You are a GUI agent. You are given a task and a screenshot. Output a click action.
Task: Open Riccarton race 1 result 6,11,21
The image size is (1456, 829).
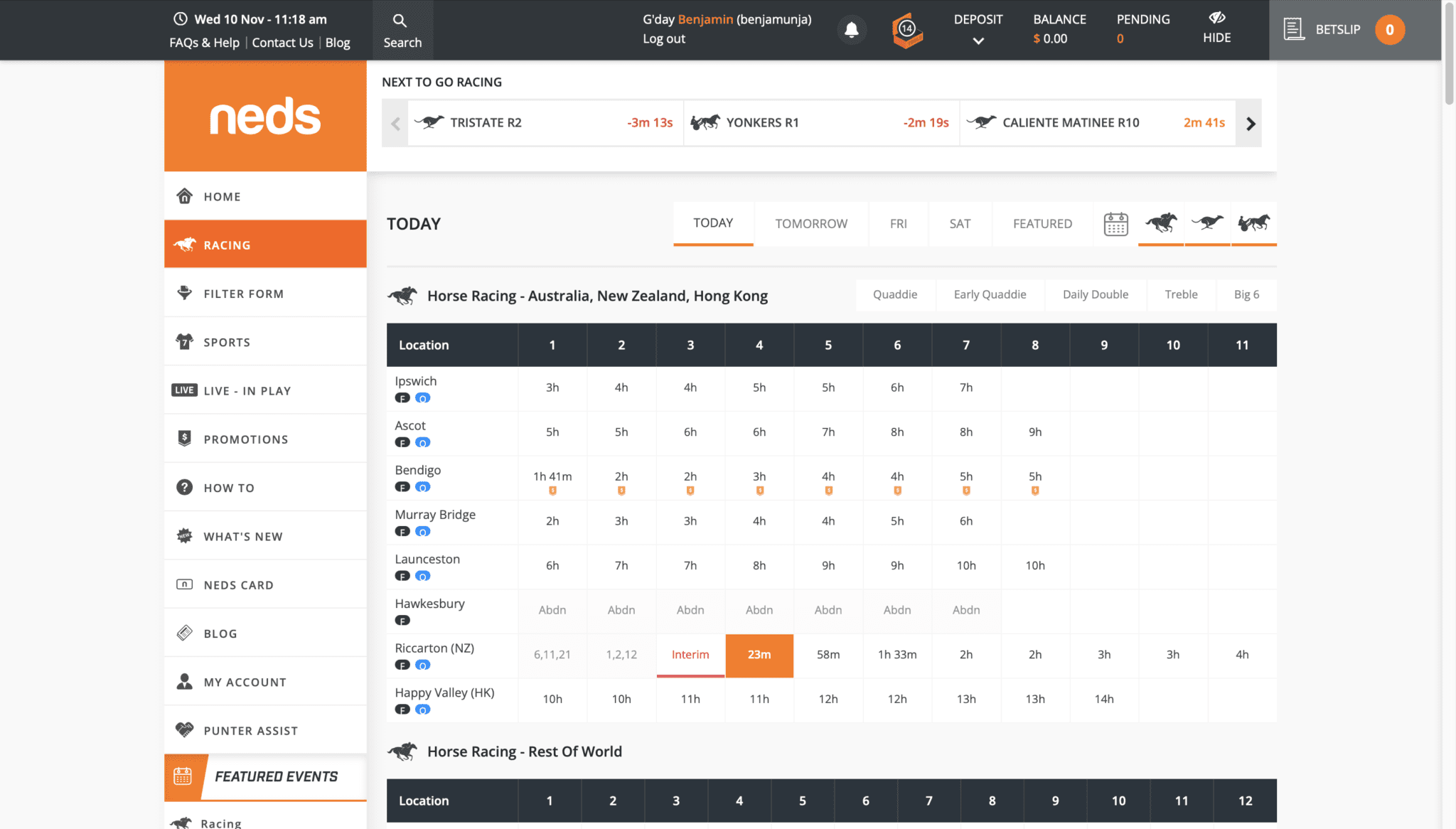[x=552, y=655]
